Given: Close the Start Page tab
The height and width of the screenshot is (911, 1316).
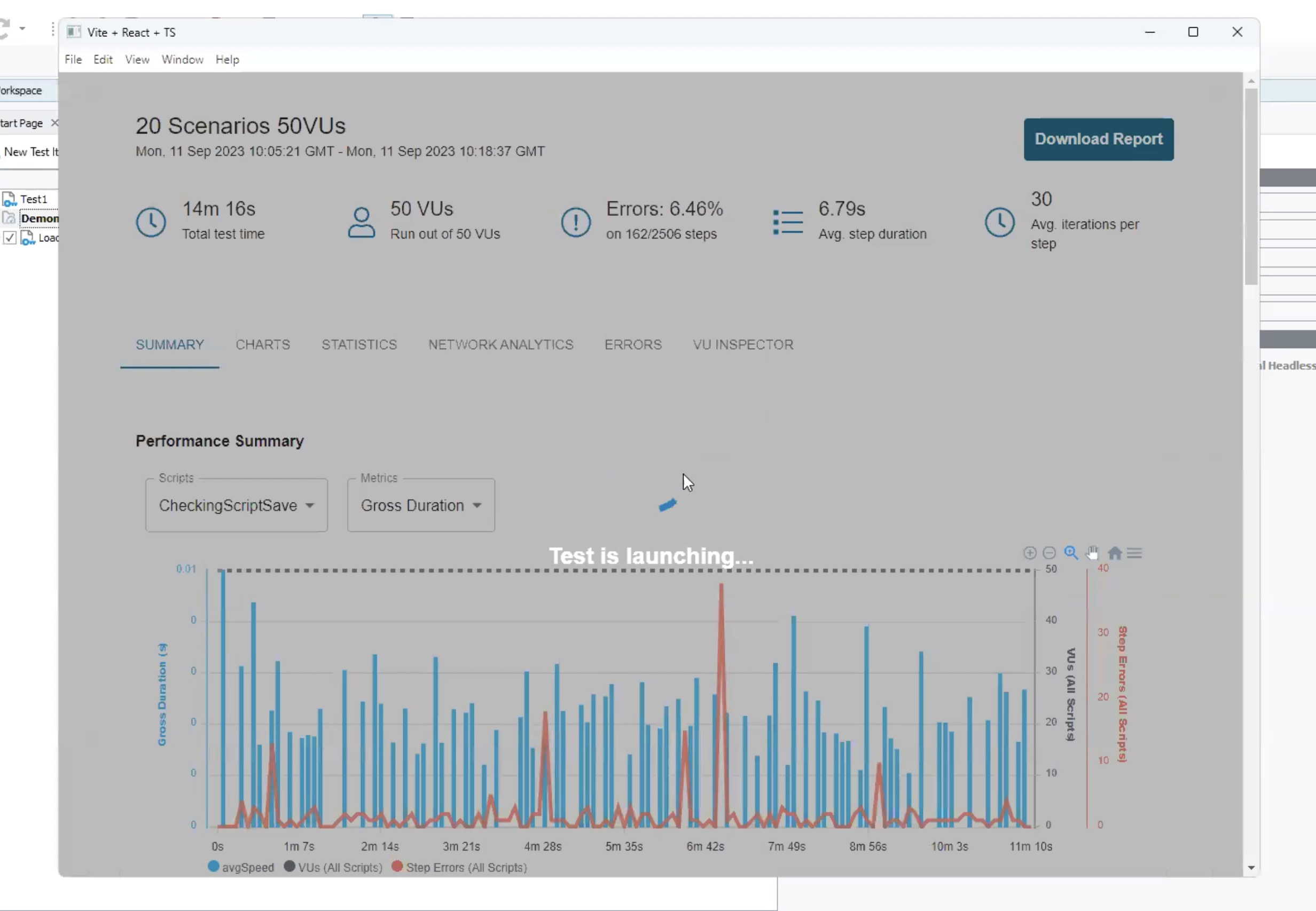Looking at the screenshot, I should click(x=54, y=123).
